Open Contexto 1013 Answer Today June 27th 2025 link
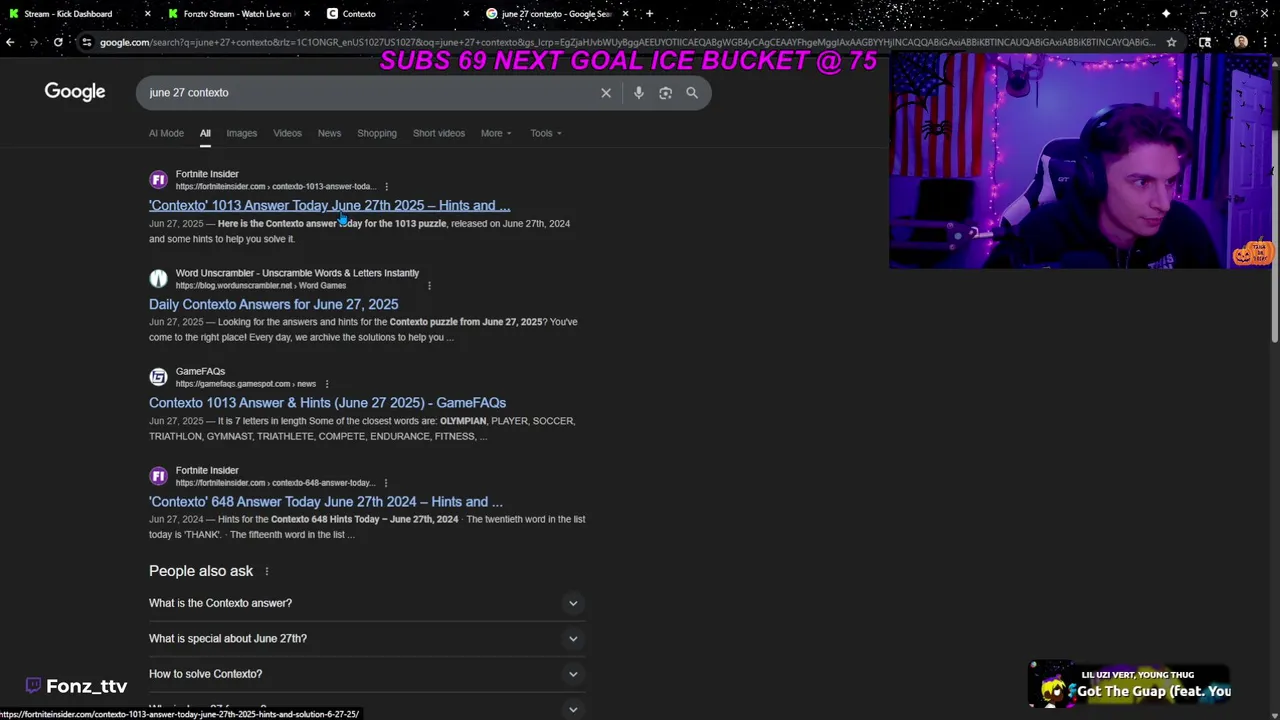The width and height of the screenshot is (1280, 720). tap(329, 205)
